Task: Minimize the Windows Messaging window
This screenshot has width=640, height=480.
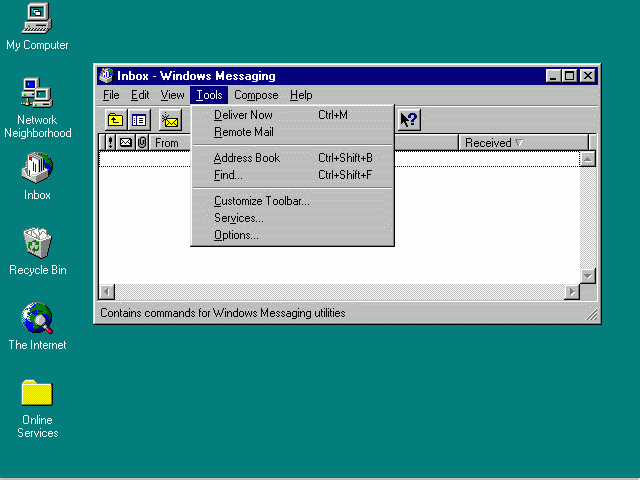Action: [x=553, y=76]
